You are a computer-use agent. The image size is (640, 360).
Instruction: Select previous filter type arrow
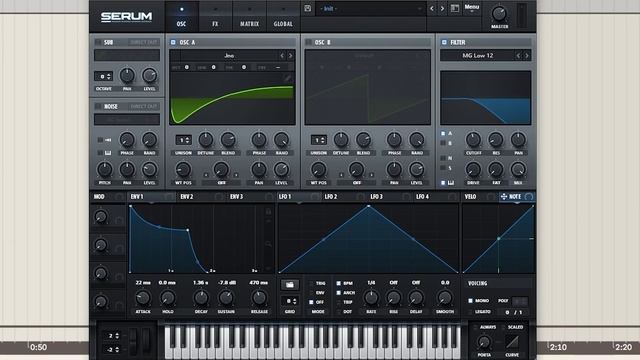[x=518, y=56]
